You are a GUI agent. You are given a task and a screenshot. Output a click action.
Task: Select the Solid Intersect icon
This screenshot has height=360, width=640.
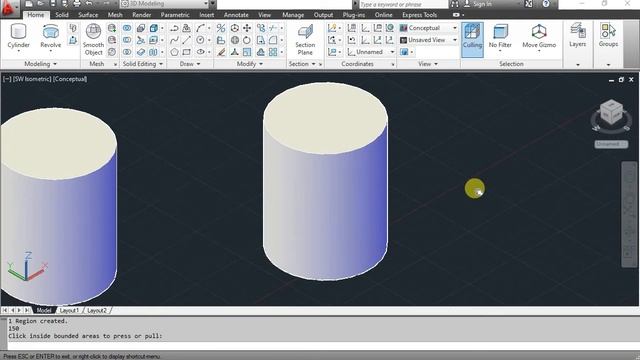pyautogui.click(x=127, y=52)
